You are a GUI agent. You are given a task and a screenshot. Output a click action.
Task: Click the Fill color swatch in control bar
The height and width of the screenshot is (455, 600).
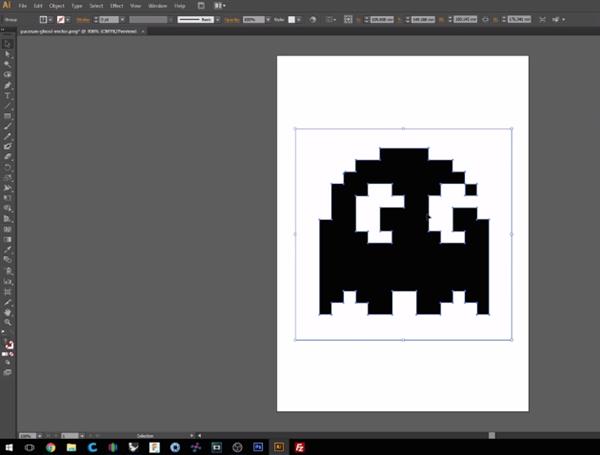(43, 20)
